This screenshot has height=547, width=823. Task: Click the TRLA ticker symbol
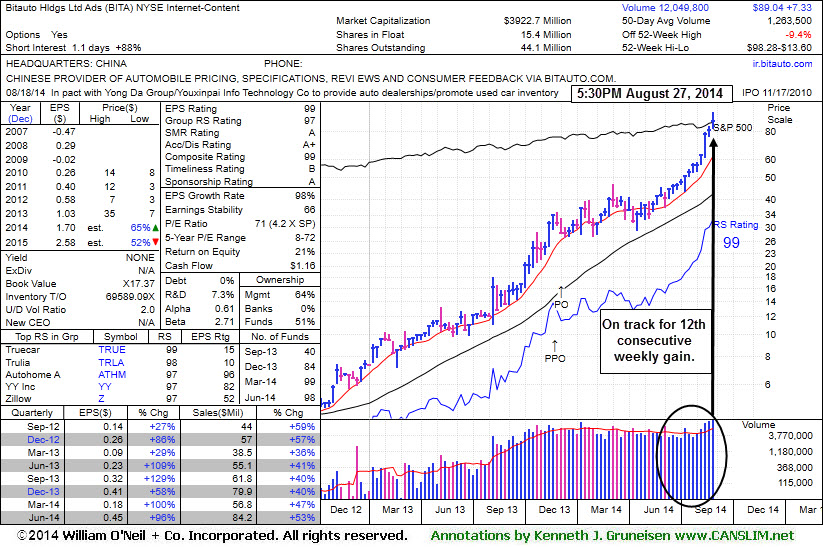coord(111,363)
